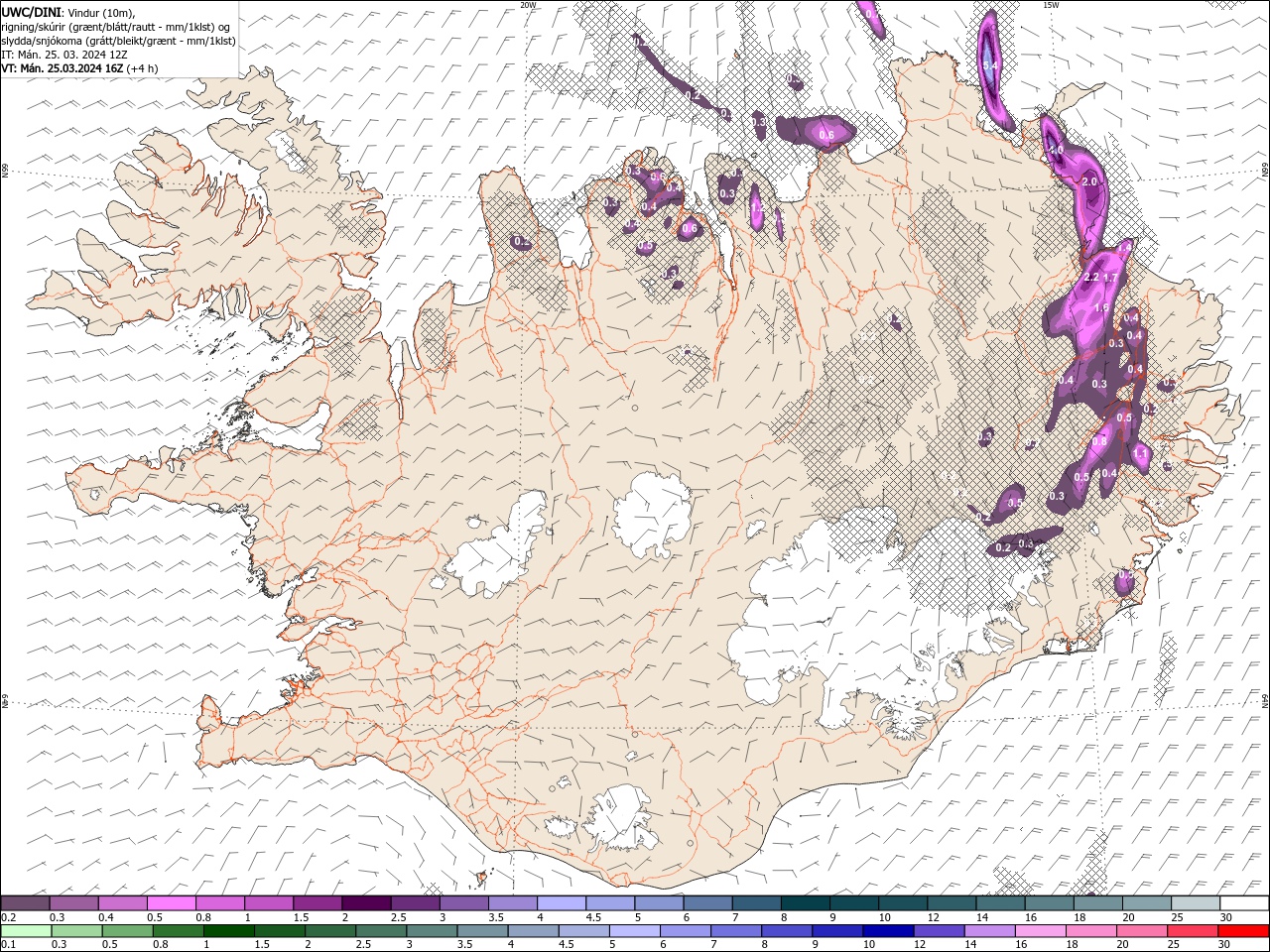Screen dimensions: 1270x952
Task: Pick the dark purple swatch labeled 2 in upper legend
Action: point(366,903)
